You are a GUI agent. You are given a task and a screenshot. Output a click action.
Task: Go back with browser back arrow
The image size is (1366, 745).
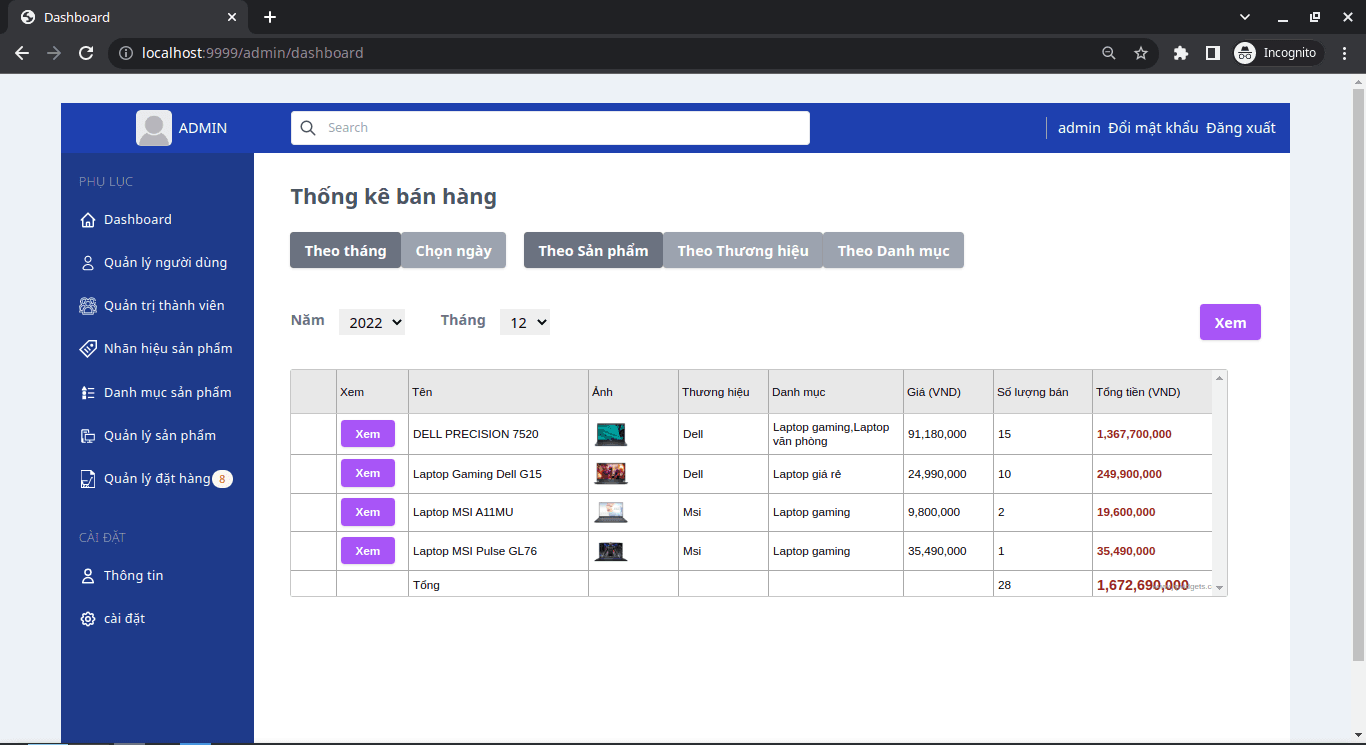pos(22,53)
